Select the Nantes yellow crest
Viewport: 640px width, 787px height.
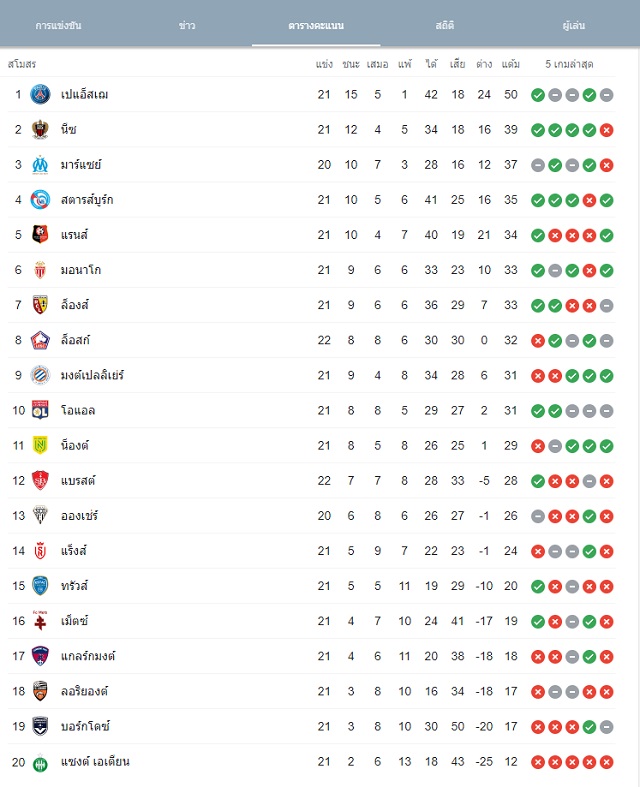click(x=40, y=445)
